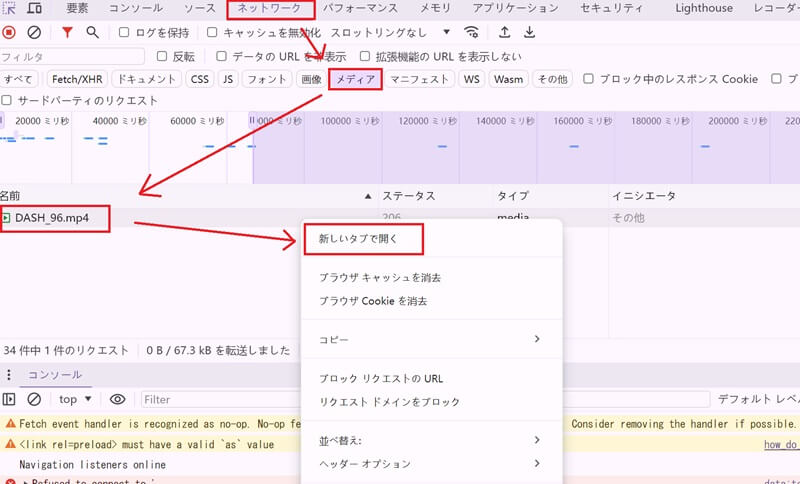
Task: Open console drawer three-dot menu
Action: click(x=9, y=375)
